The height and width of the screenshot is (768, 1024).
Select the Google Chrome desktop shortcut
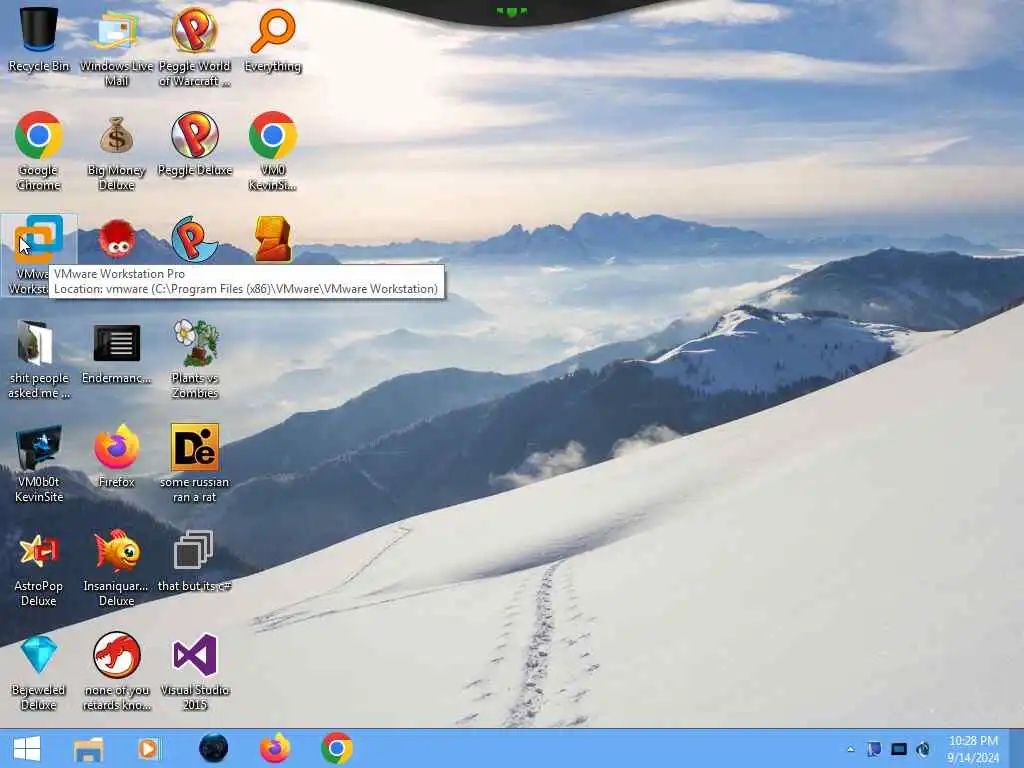point(39,151)
